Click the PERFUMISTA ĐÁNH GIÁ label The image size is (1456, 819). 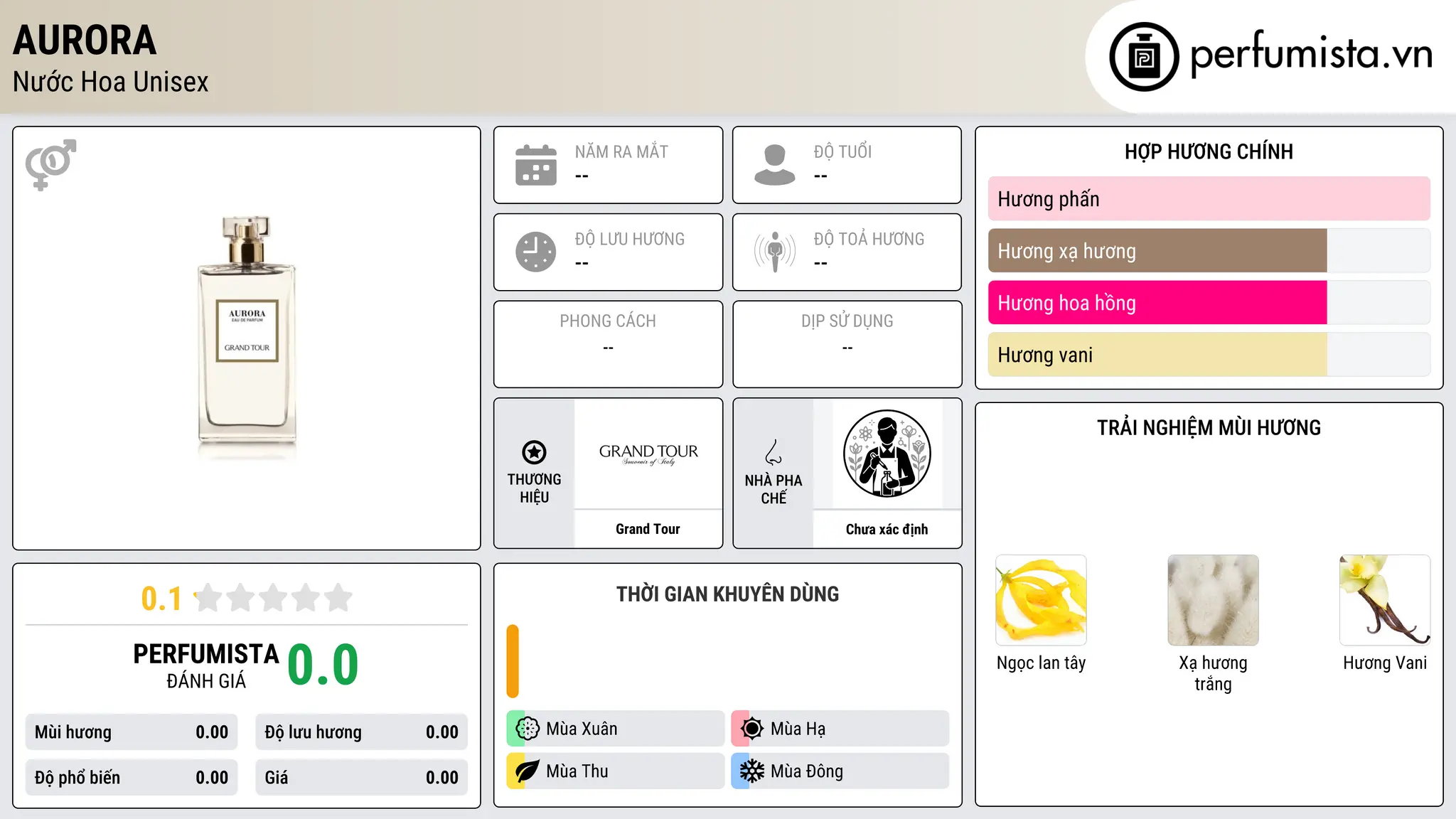[206, 665]
